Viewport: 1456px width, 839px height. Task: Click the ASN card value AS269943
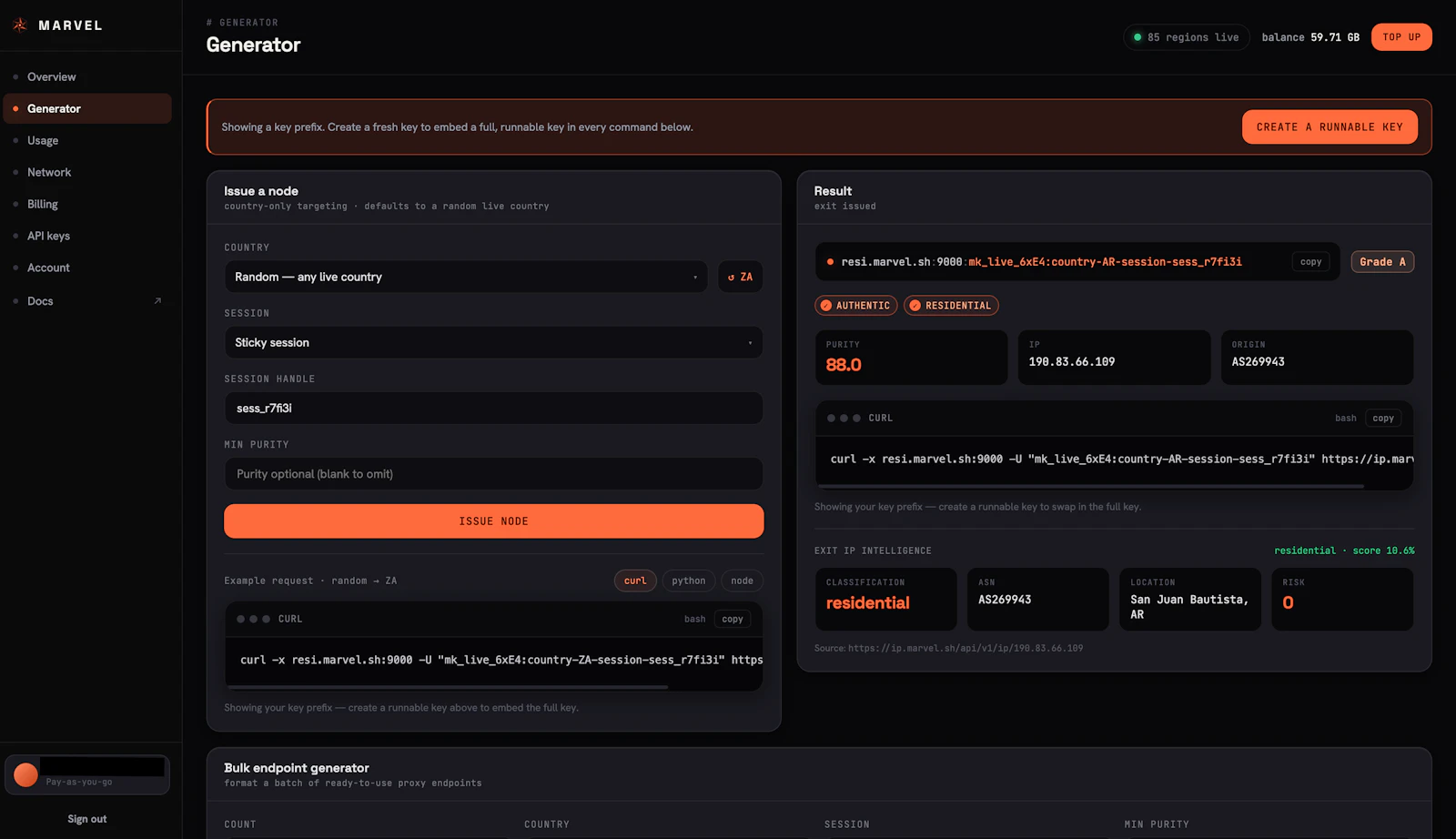[1005, 600]
